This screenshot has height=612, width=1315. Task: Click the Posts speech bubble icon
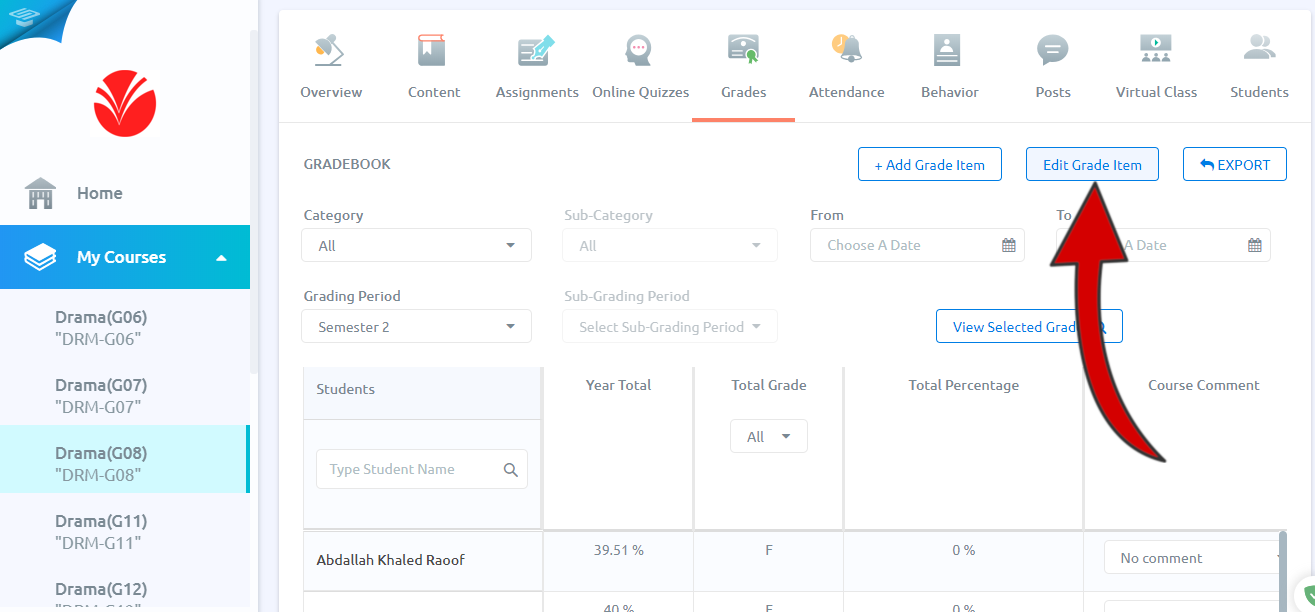[x=1052, y=50]
